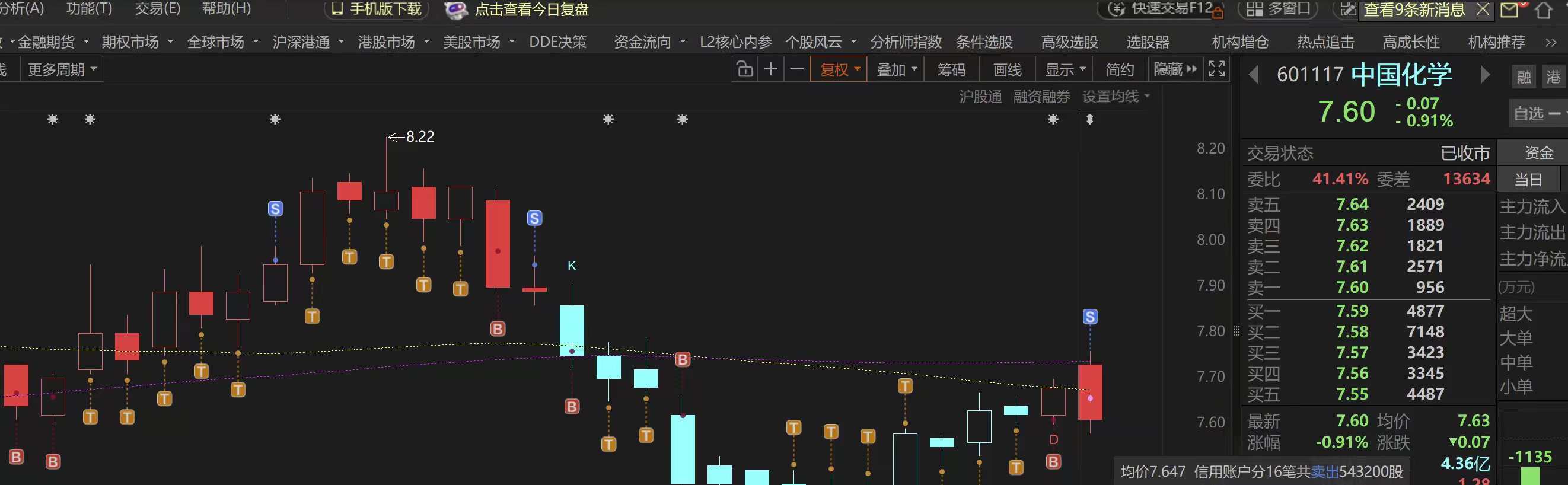Click the S signal left of the K label
Viewport: 1568px width, 485px height.
(x=534, y=218)
